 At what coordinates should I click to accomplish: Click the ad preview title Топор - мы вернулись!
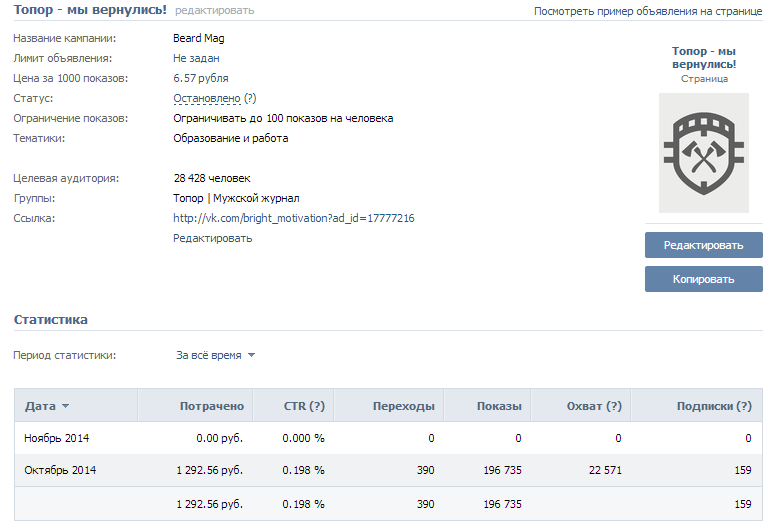703,57
